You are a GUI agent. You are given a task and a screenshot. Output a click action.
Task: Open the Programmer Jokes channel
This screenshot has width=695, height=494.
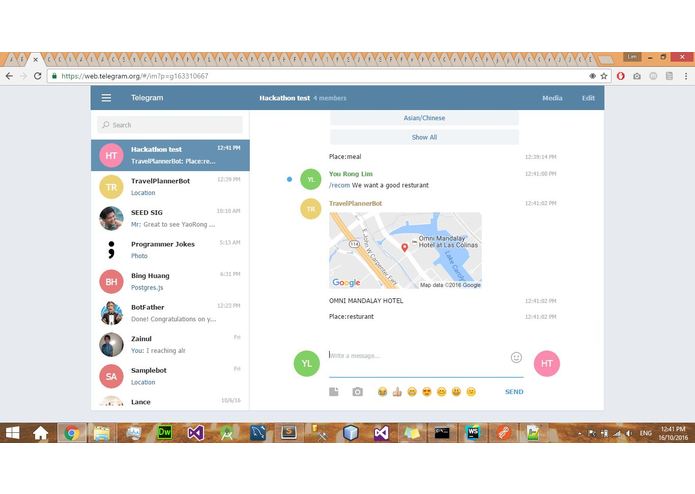[x=170, y=249]
